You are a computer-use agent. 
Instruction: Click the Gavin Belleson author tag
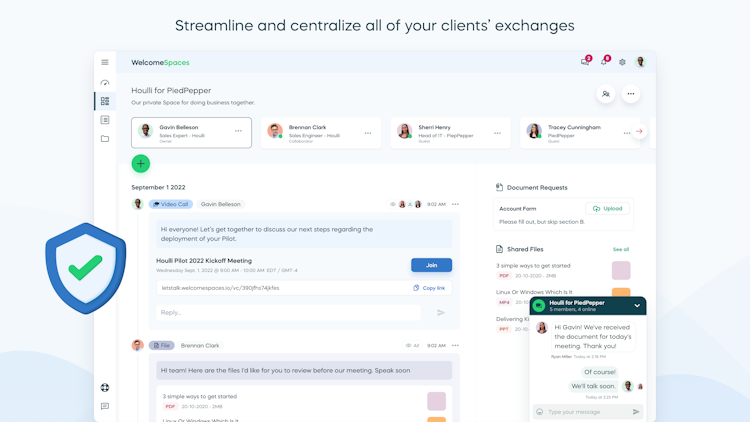coord(221,204)
